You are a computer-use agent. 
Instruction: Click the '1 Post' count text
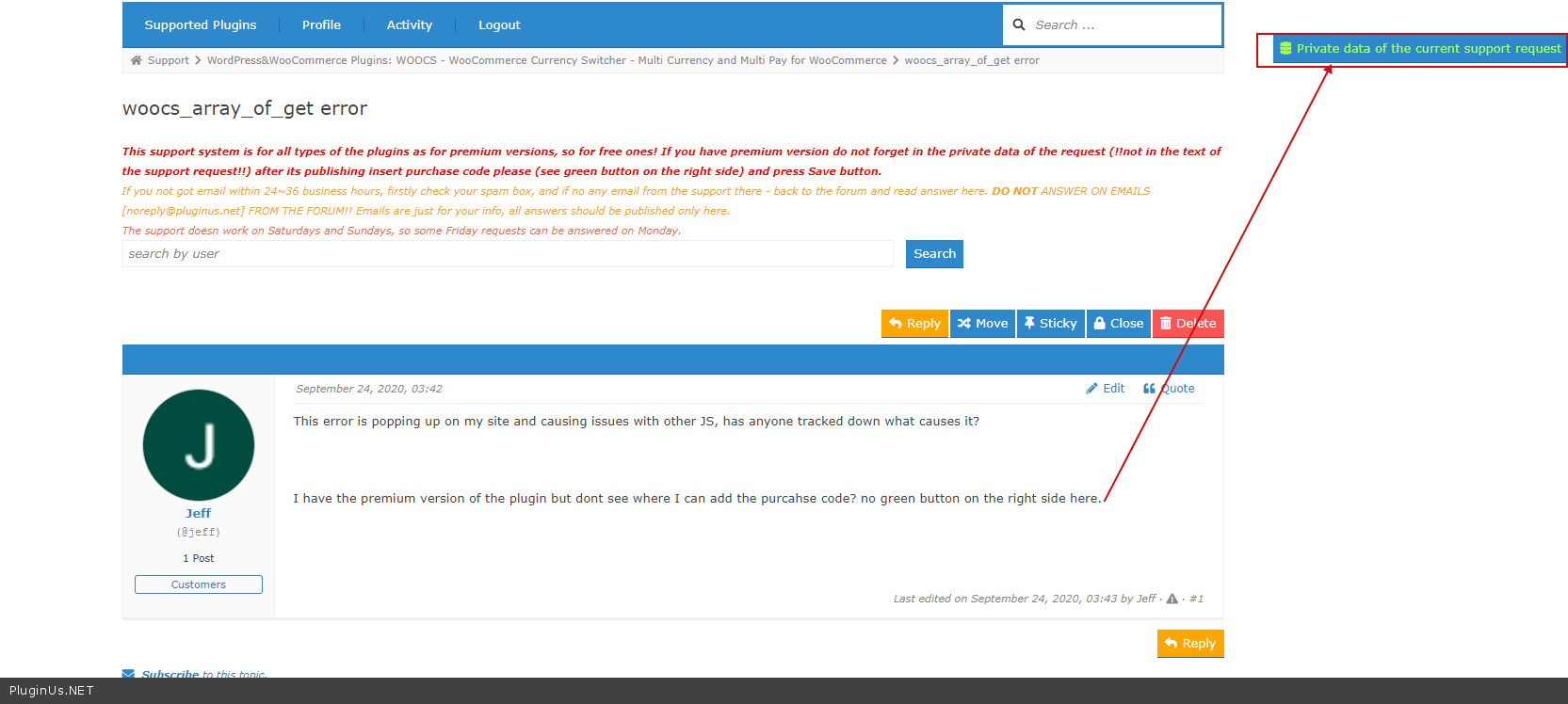point(199,558)
